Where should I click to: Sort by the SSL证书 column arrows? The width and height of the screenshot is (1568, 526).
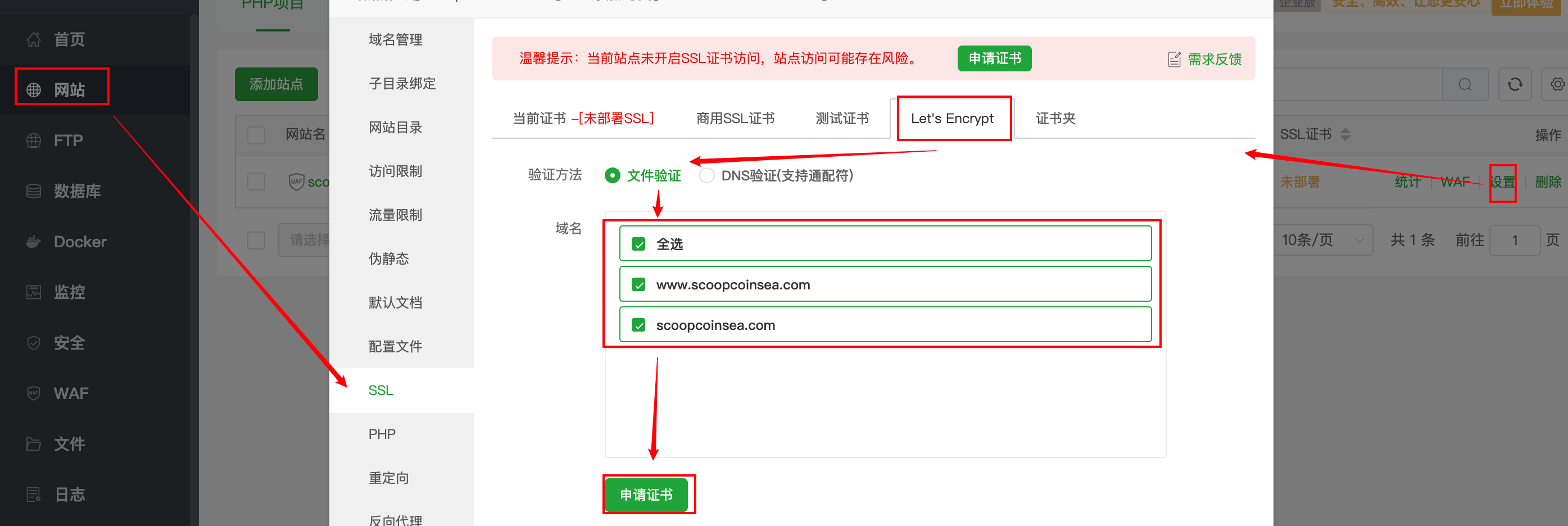click(1345, 134)
